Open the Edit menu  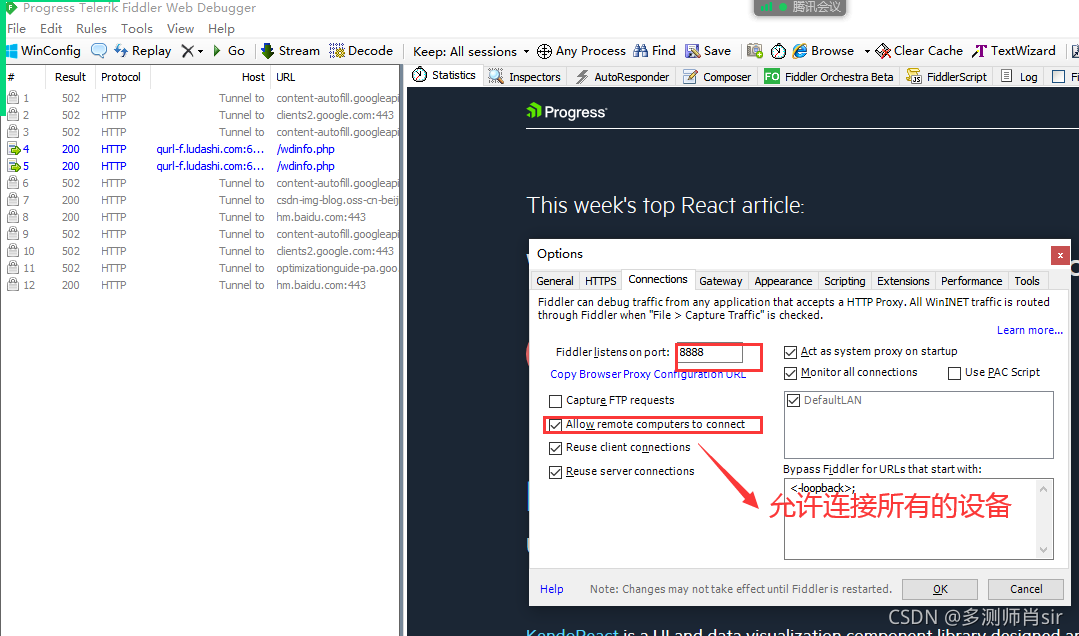pyautogui.click(x=51, y=29)
